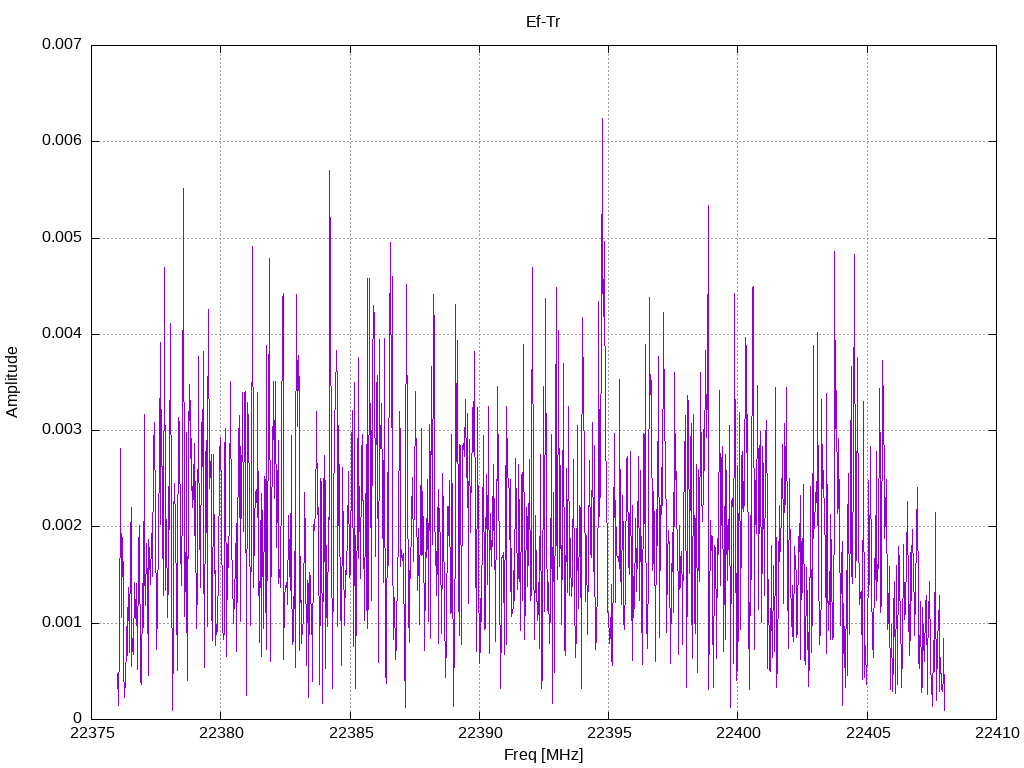Select the 'Amplitude' y-axis label
The width and height of the screenshot is (1024, 768).
[x=12, y=382]
